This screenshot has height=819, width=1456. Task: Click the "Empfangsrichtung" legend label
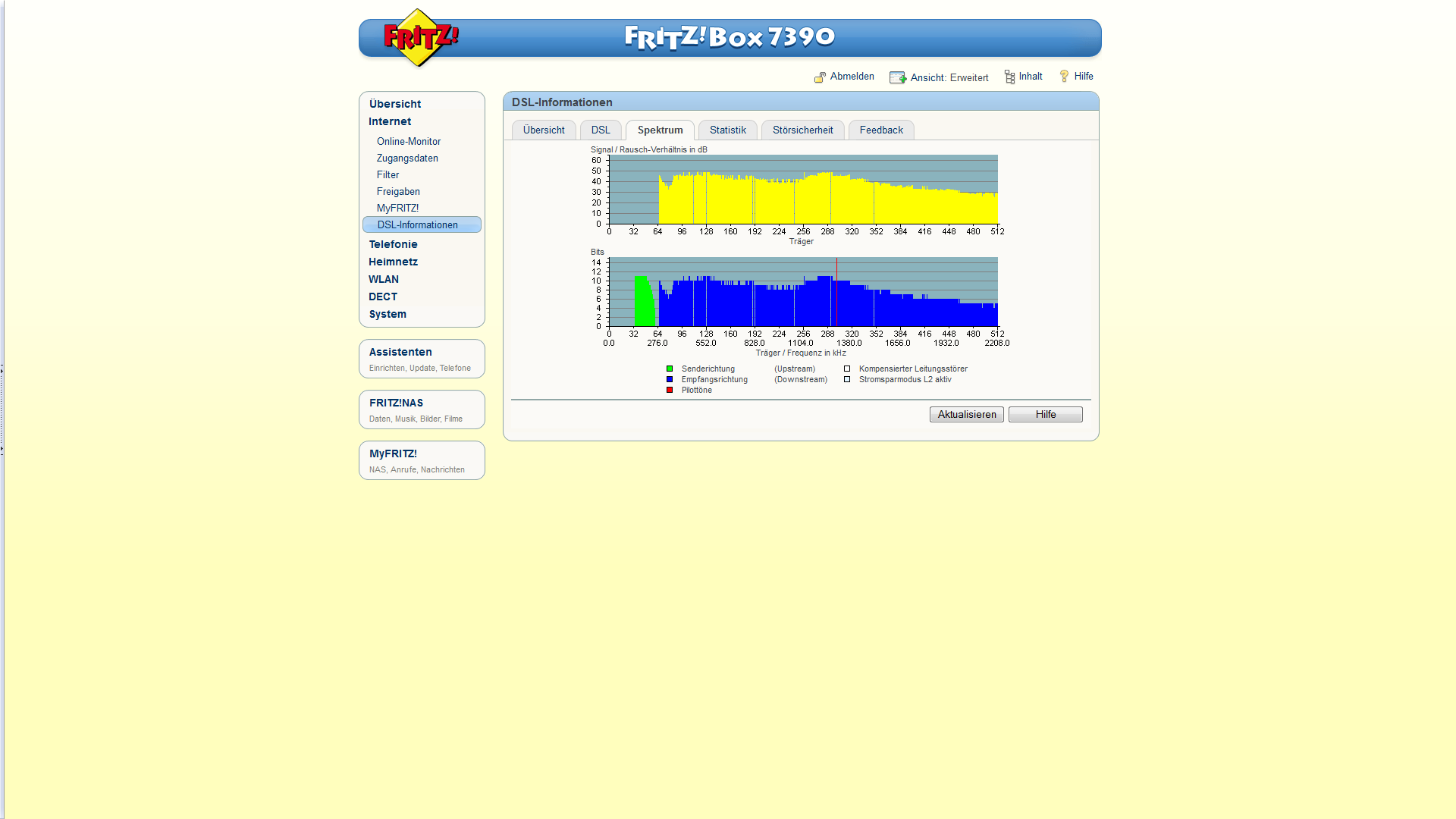pyautogui.click(x=714, y=380)
